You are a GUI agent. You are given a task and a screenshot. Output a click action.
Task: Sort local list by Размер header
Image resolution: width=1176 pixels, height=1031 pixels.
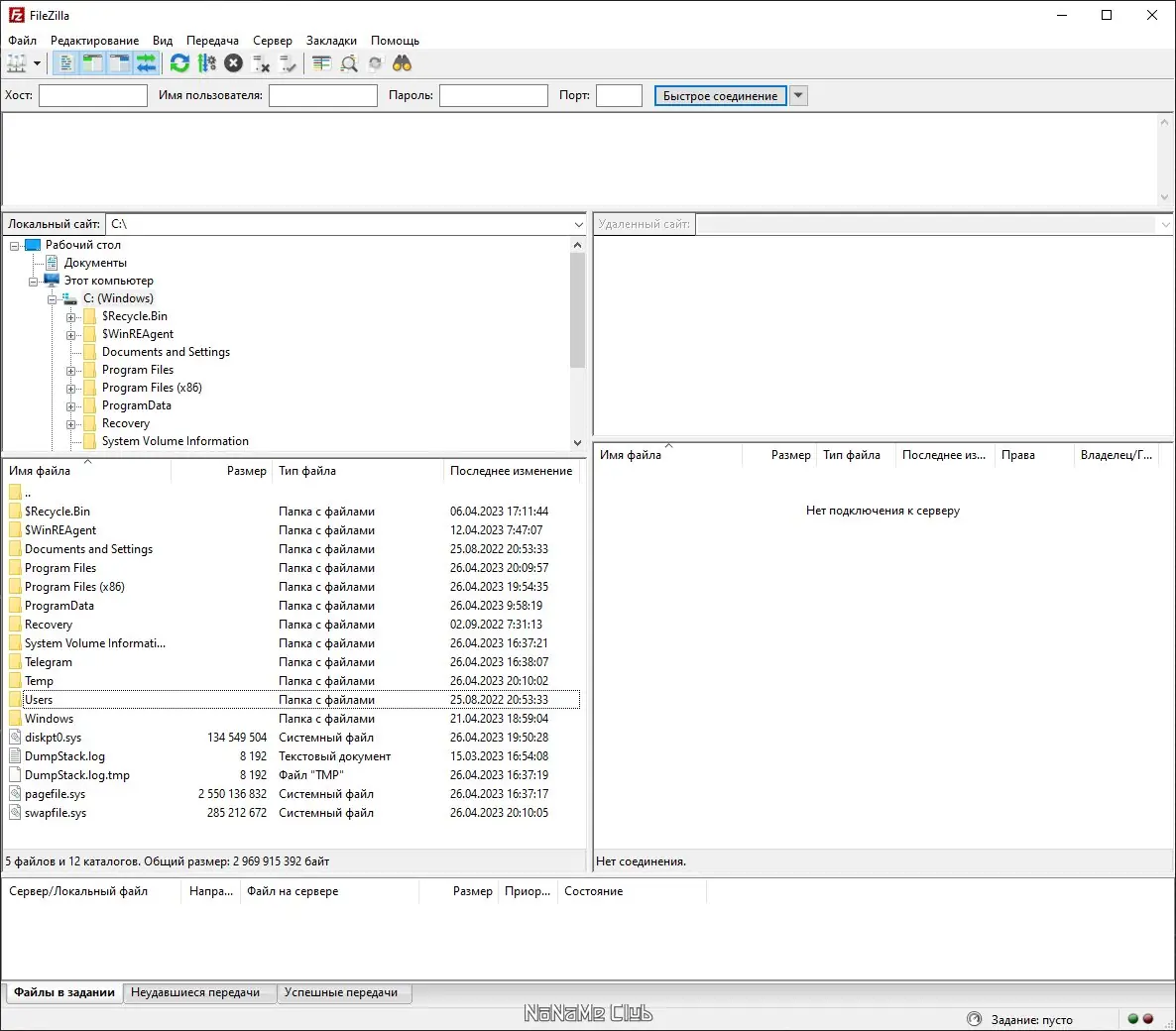pyautogui.click(x=221, y=471)
